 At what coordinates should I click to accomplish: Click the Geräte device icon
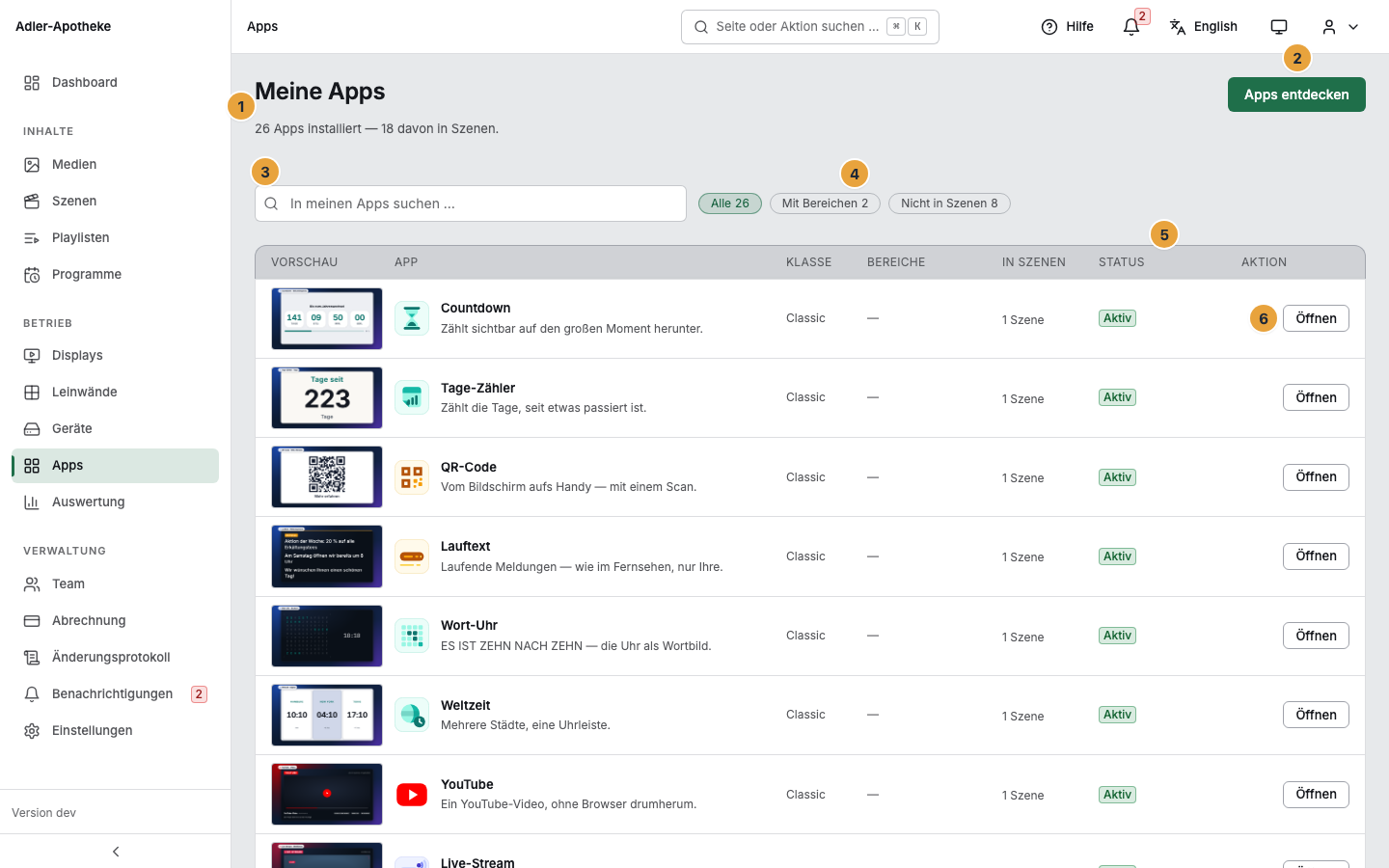point(32,429)
